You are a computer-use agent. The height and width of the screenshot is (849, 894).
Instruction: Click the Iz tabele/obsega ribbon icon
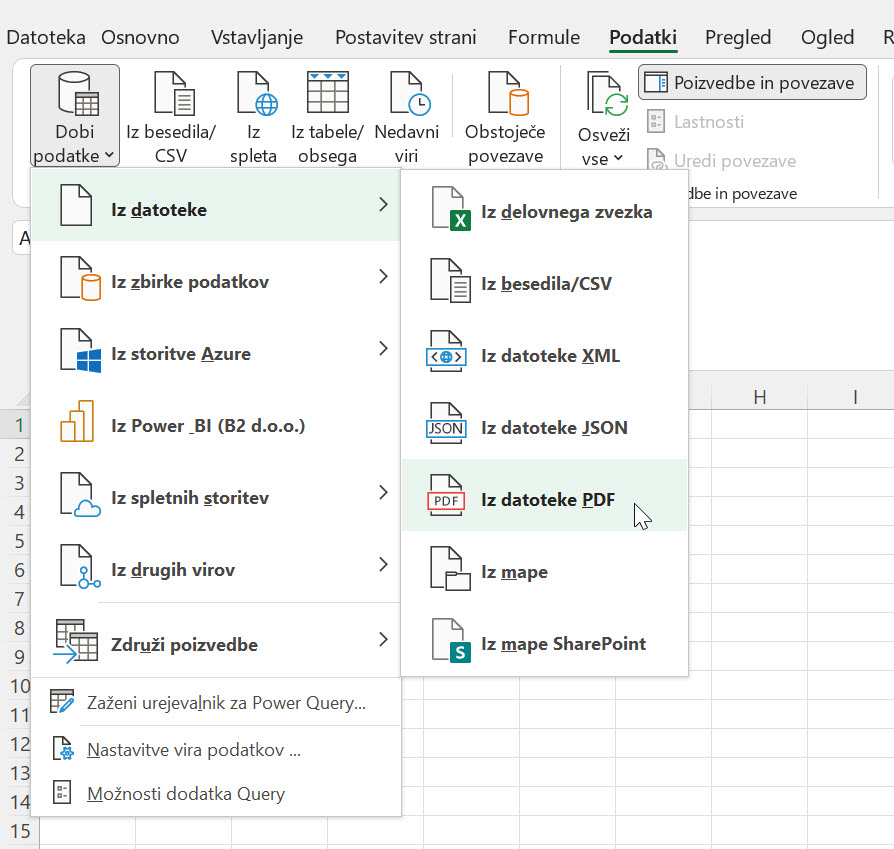pyautogui.click(x=327, y=92)
